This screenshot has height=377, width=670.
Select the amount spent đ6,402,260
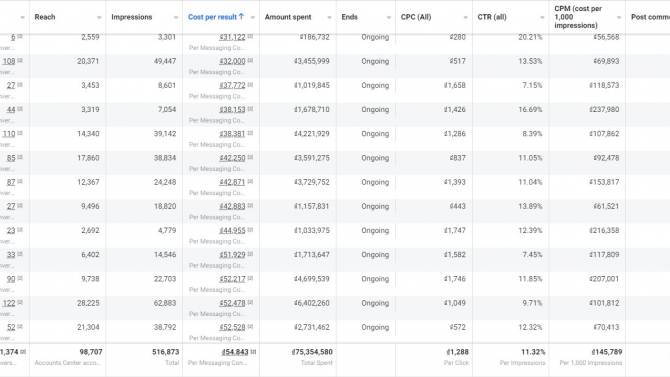(x=312, y=303)
